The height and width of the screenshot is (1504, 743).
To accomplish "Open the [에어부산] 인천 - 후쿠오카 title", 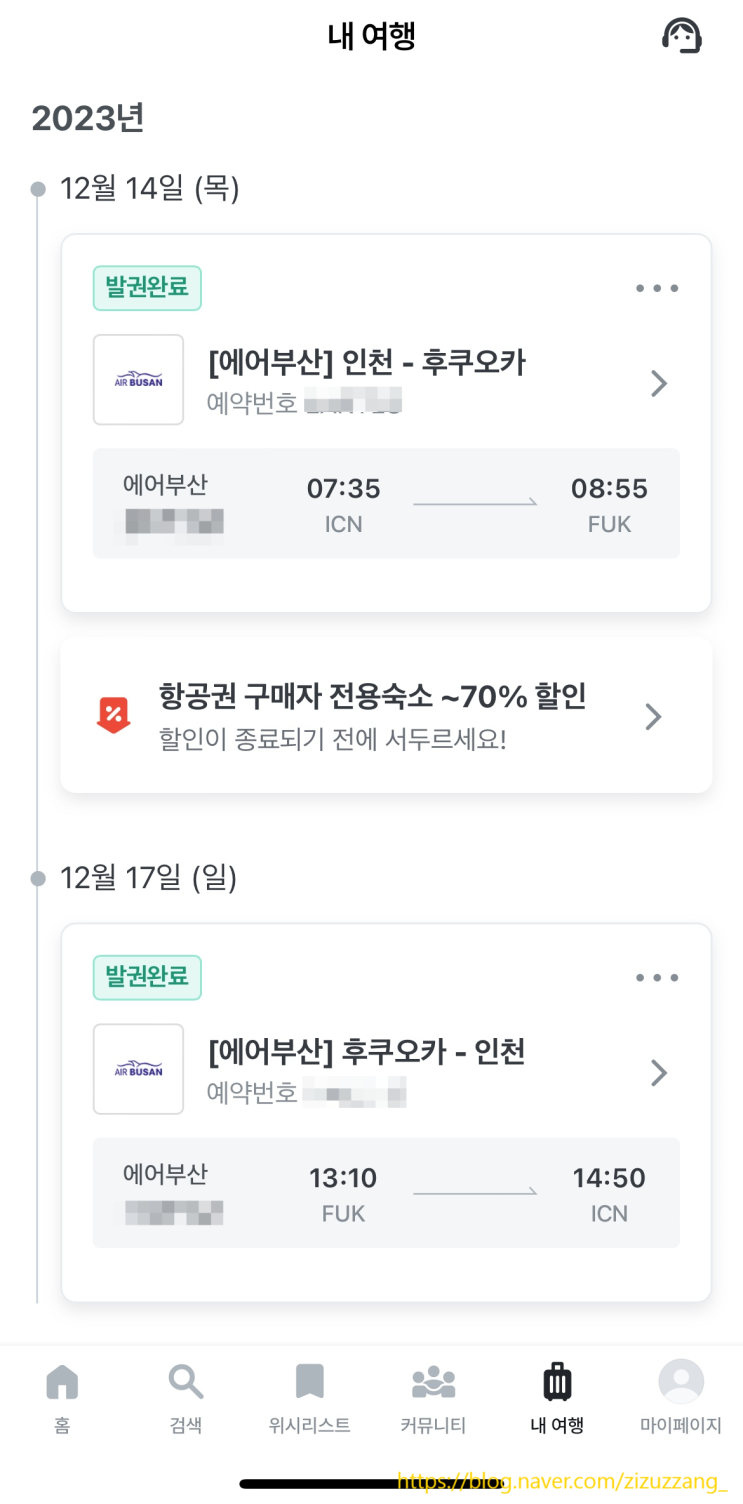I will point(366,362).
